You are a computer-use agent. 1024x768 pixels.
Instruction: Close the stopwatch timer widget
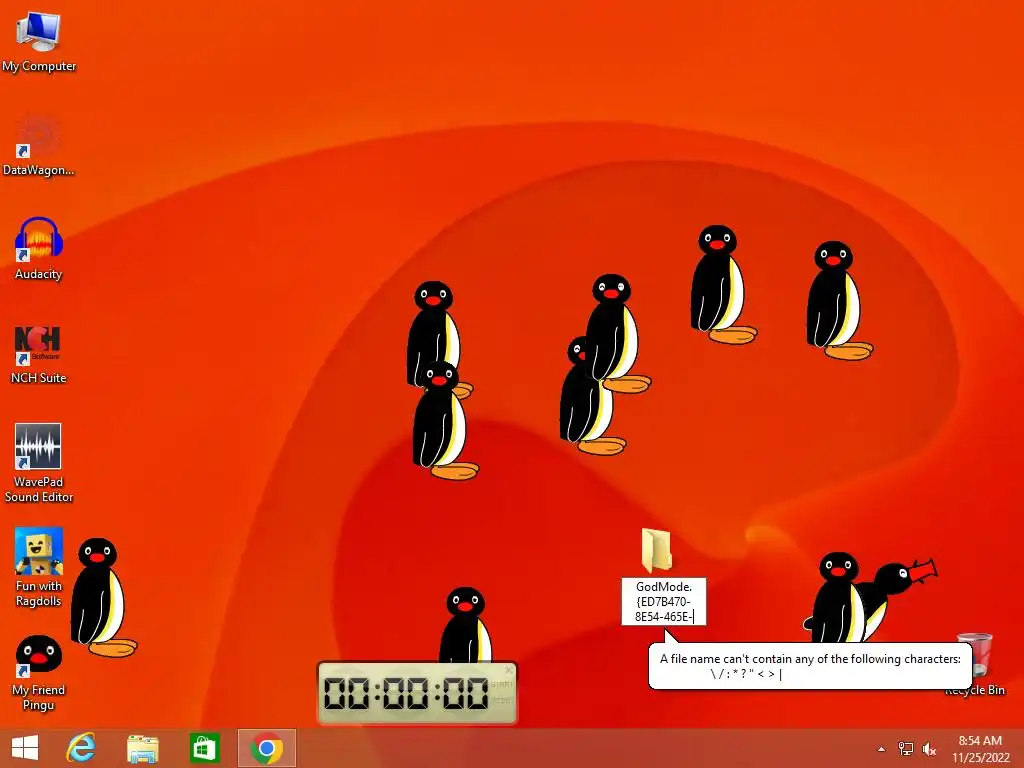click(x=509, y=669)
